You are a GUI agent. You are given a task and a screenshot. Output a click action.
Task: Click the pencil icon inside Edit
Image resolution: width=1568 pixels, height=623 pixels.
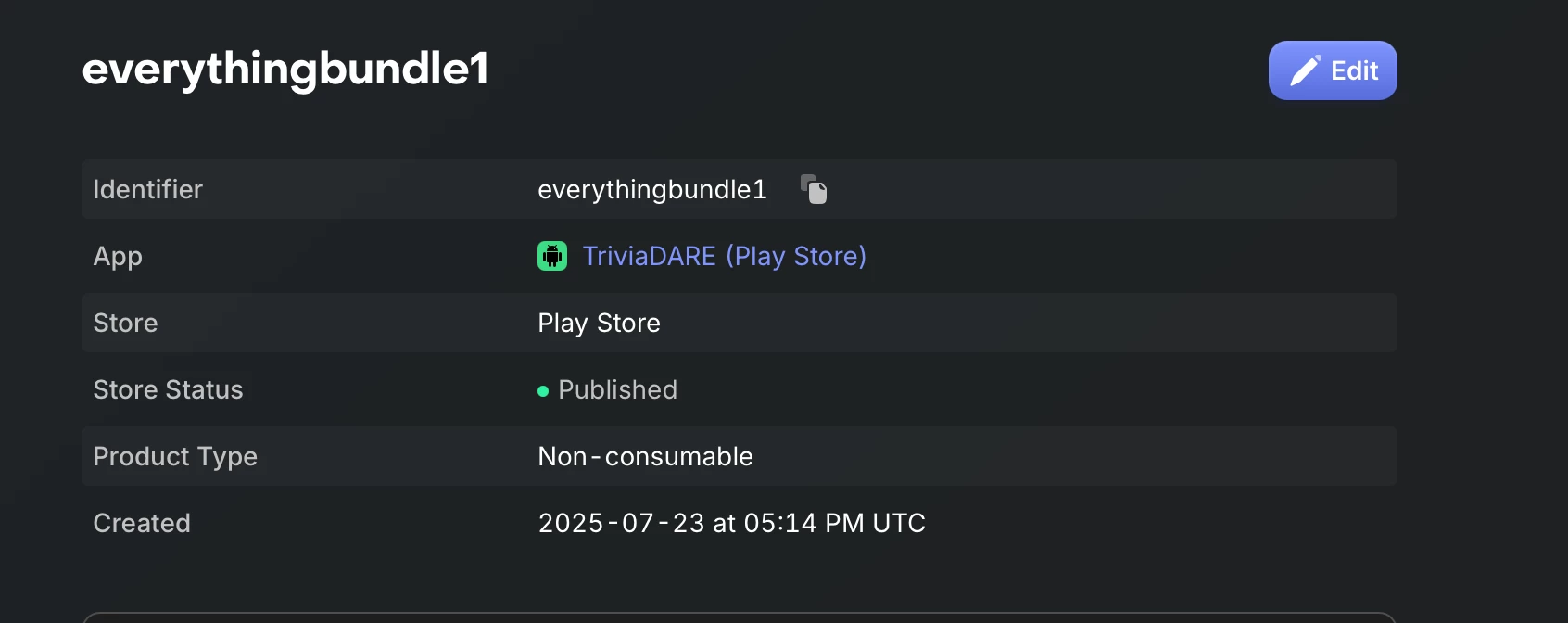point(1305,70)
